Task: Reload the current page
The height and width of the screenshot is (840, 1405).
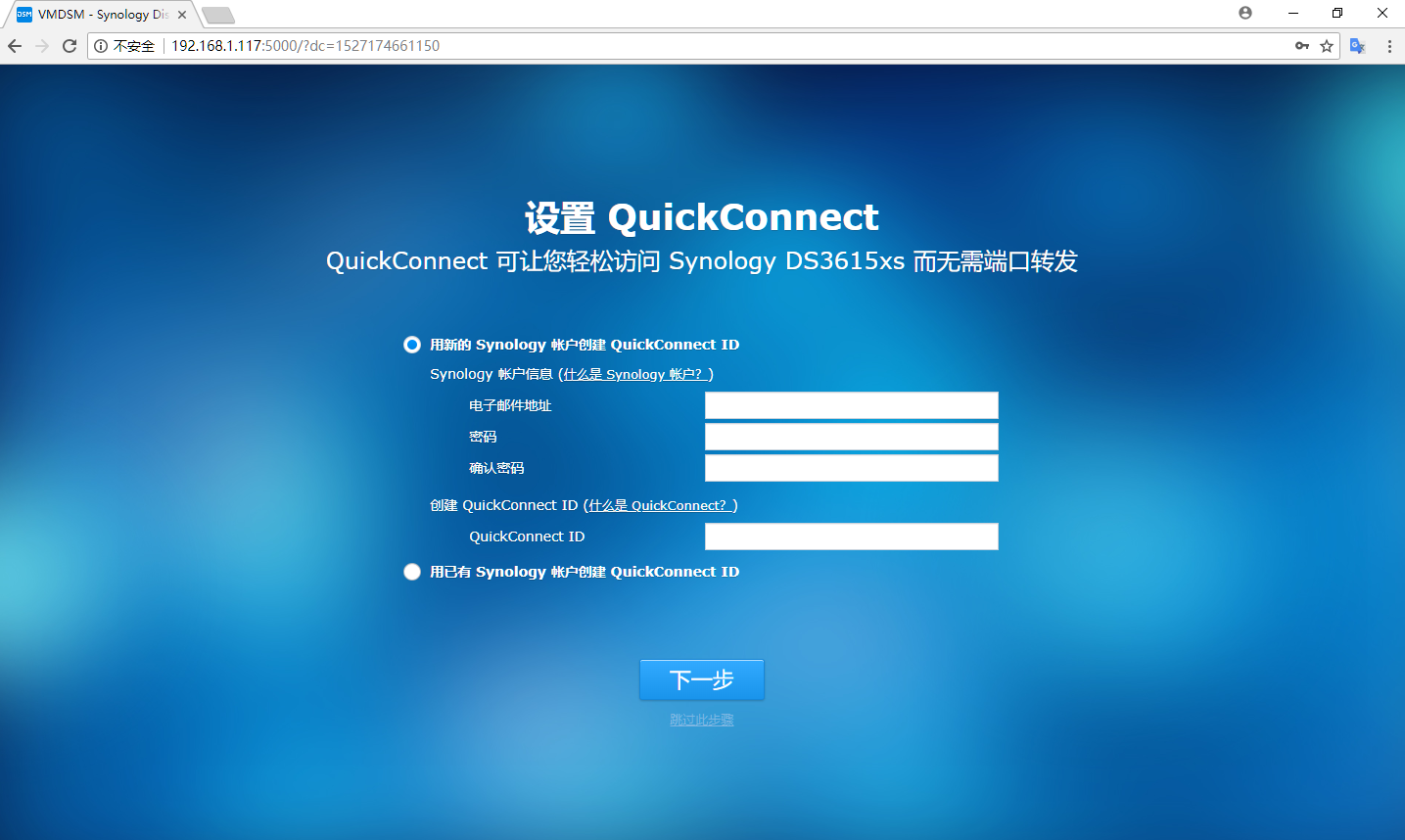Action: 70,46
